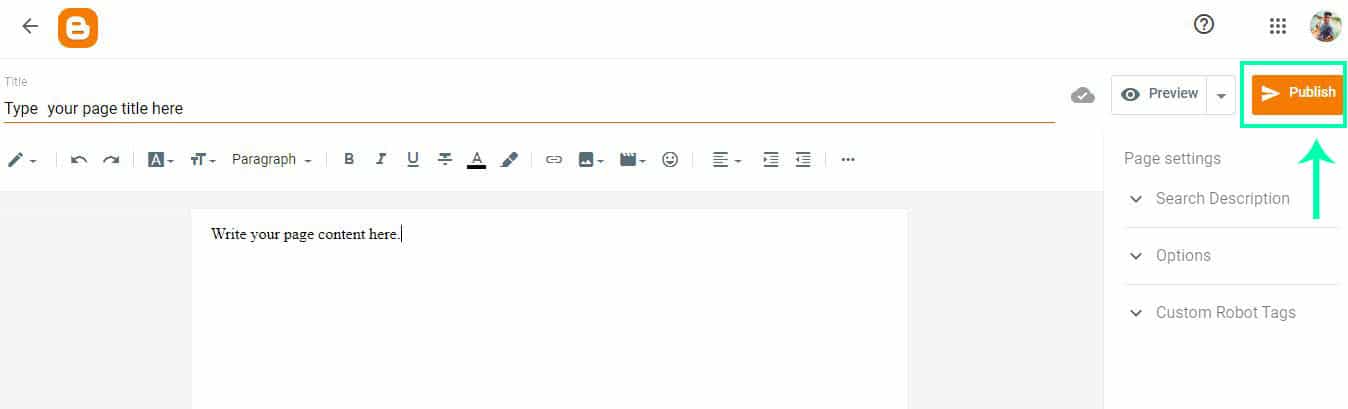Open the Help question mark icon

[x=1204, y=26]
